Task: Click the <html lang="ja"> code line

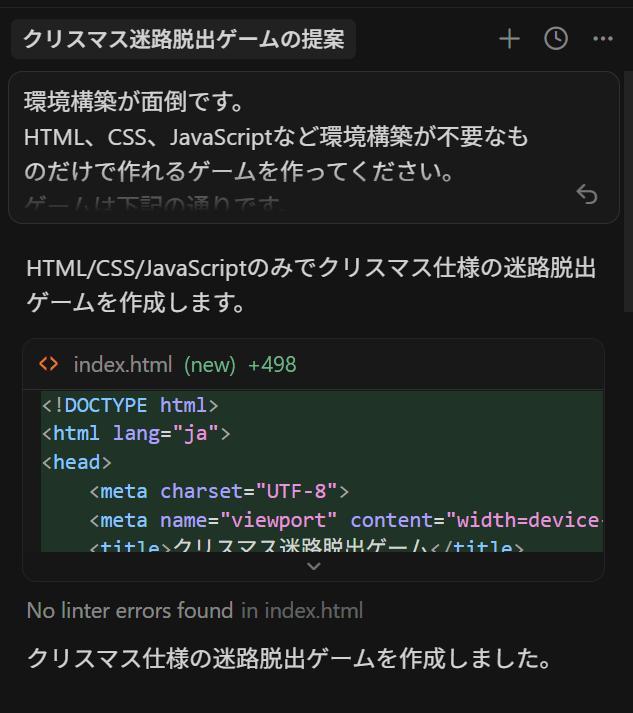Action: click(136, 433)
